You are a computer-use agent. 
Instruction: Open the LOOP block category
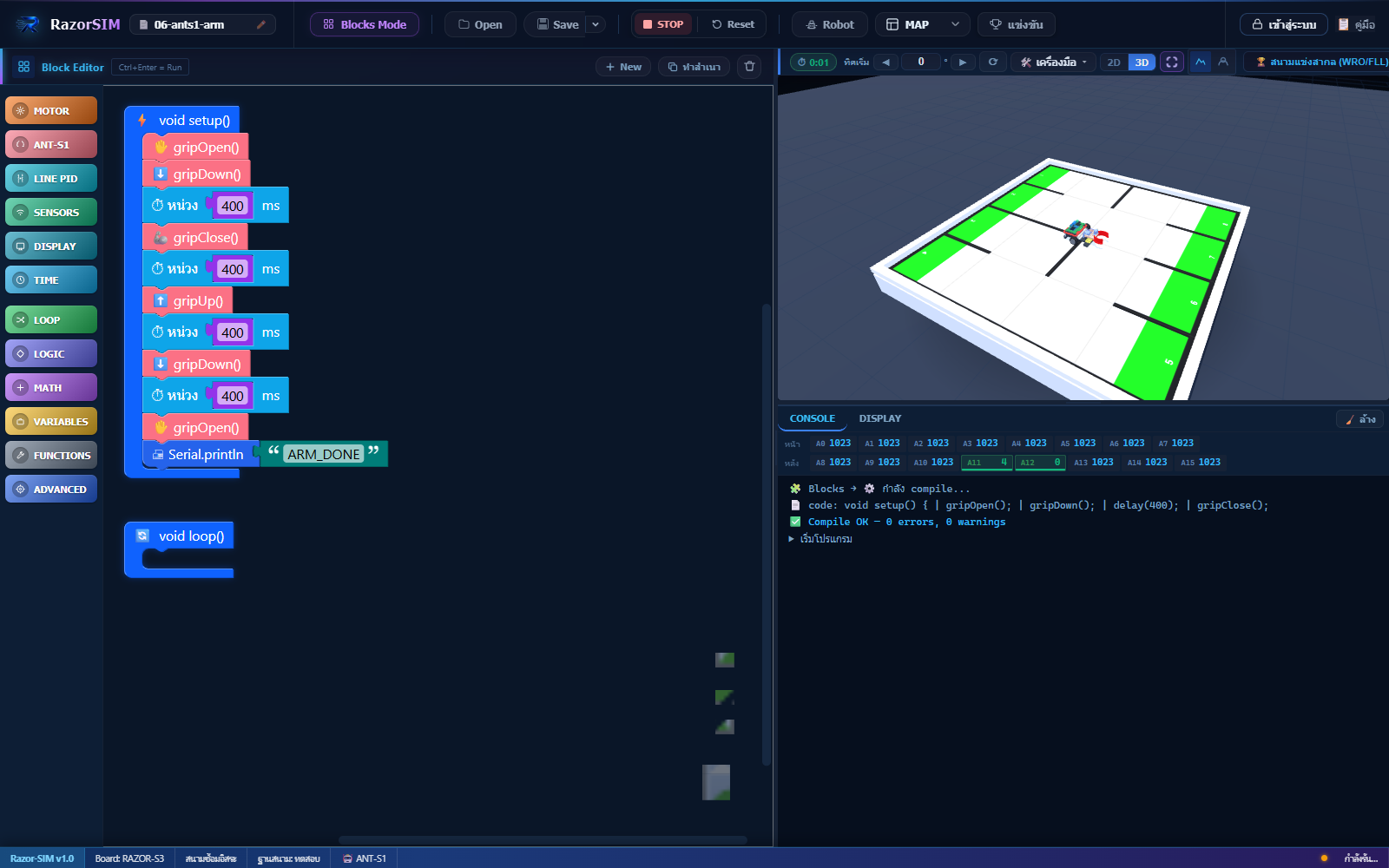coord(51,320)
